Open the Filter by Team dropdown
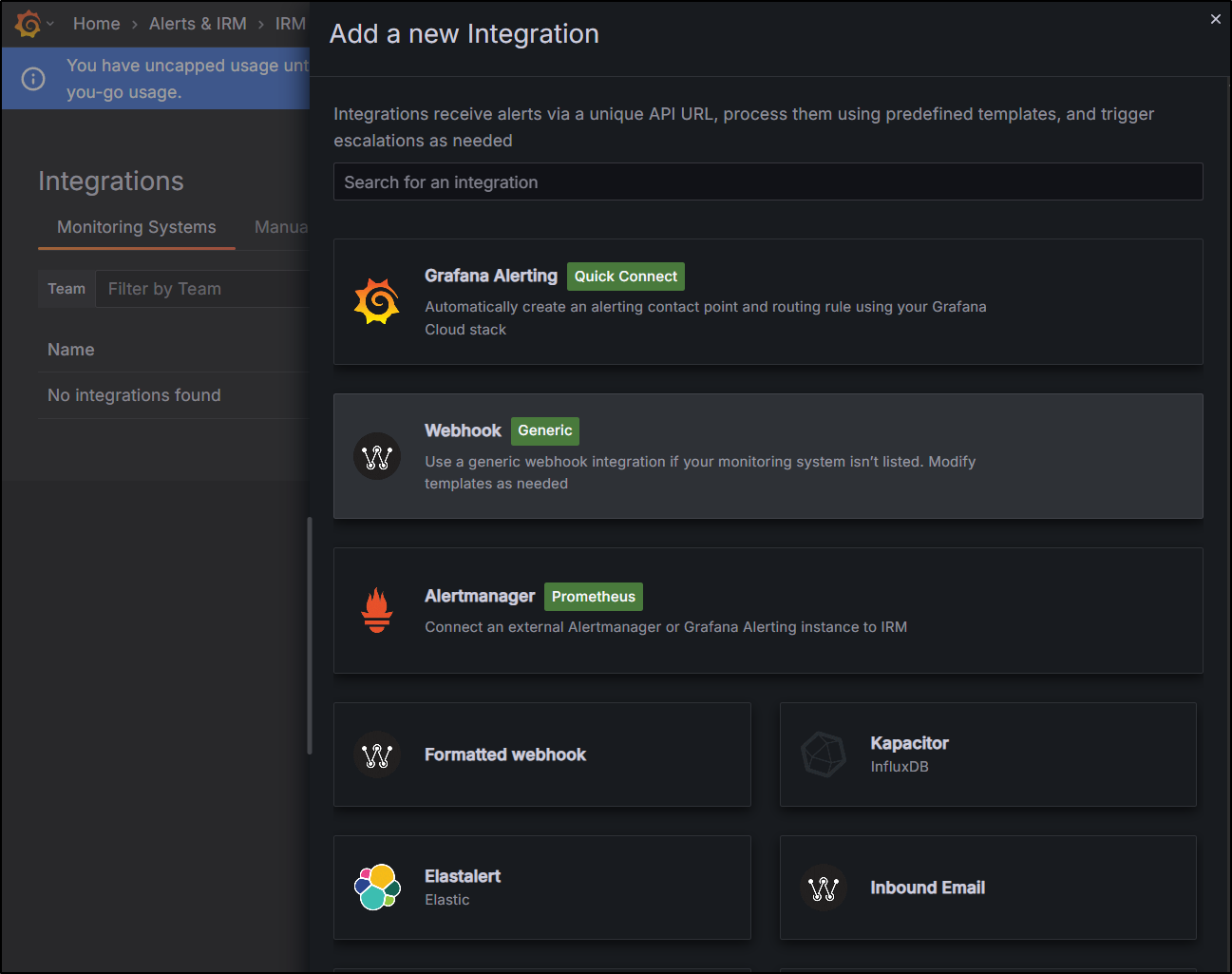 pyautogui.click(x=202, y=289)
